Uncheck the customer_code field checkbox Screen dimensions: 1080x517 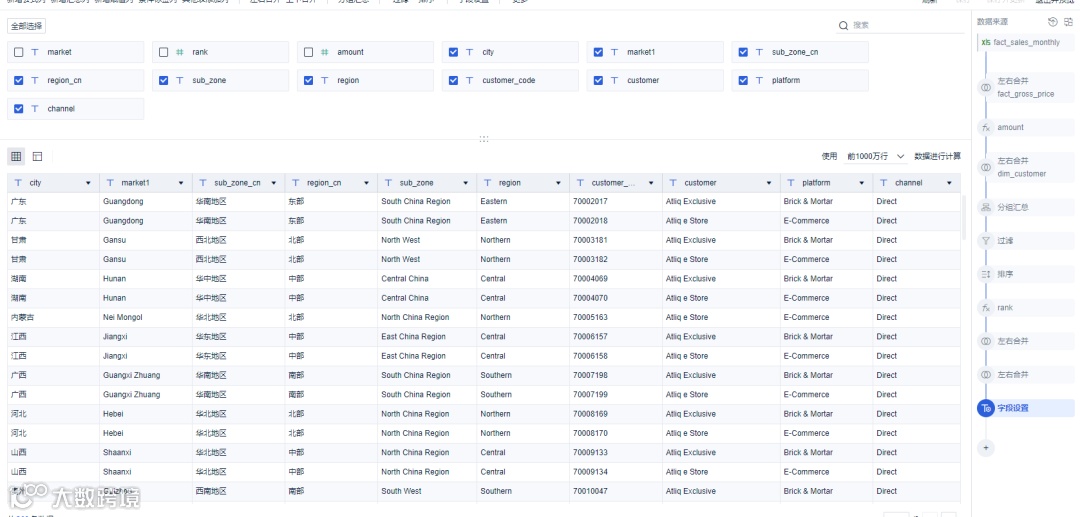click(453, 81)
